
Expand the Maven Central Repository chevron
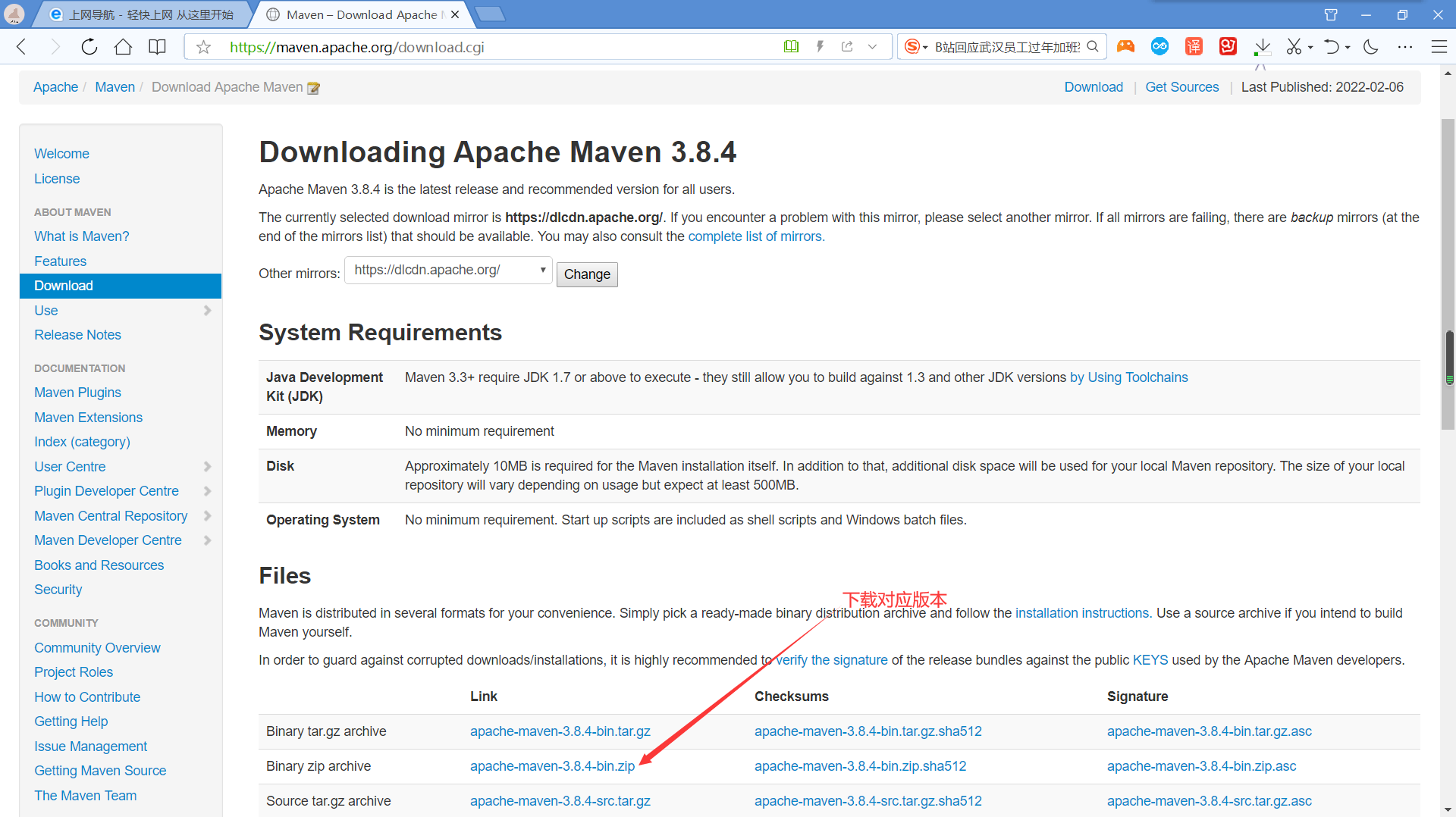click(207, 516)
